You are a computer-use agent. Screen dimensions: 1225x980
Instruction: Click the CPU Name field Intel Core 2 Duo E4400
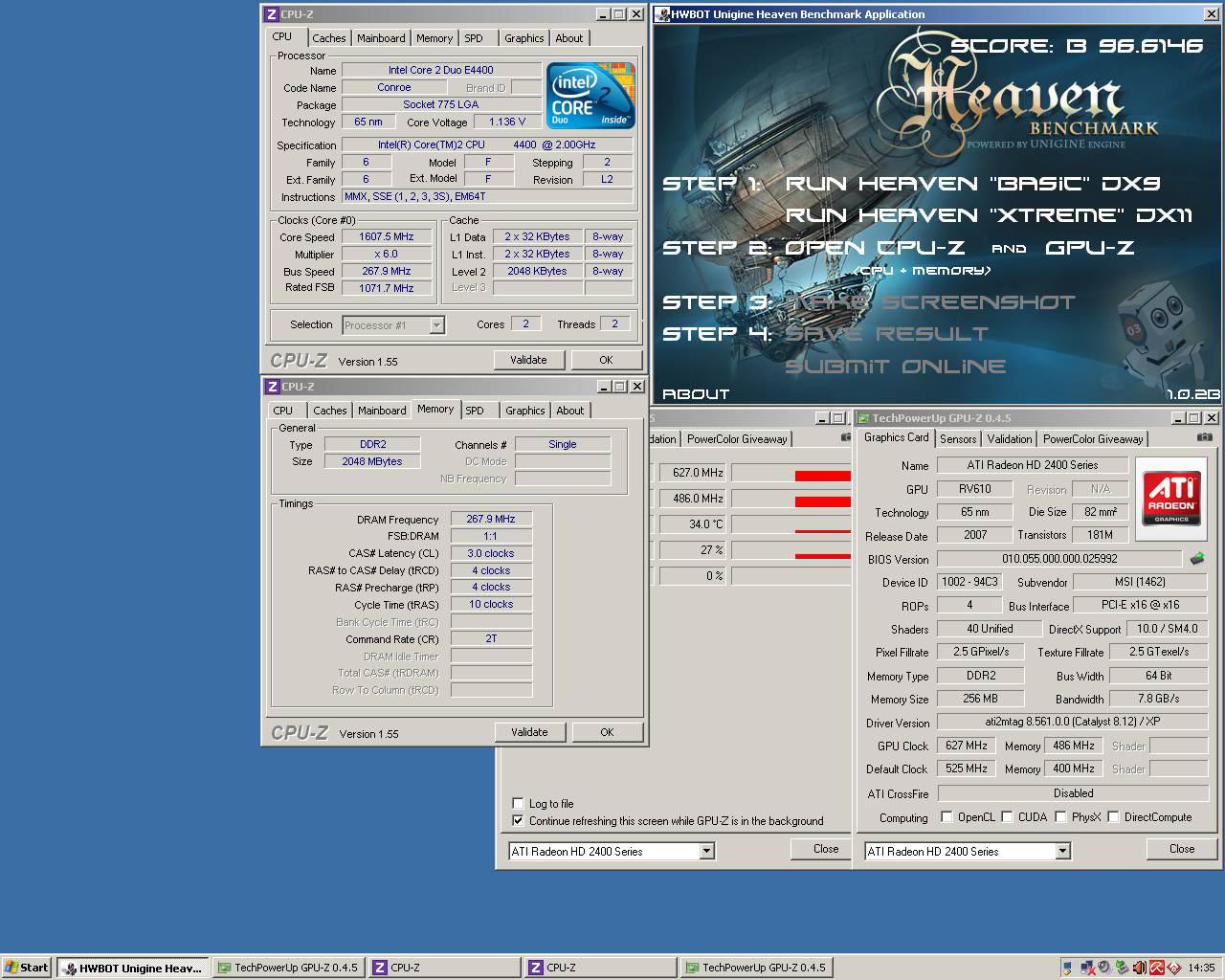point(441,70)
